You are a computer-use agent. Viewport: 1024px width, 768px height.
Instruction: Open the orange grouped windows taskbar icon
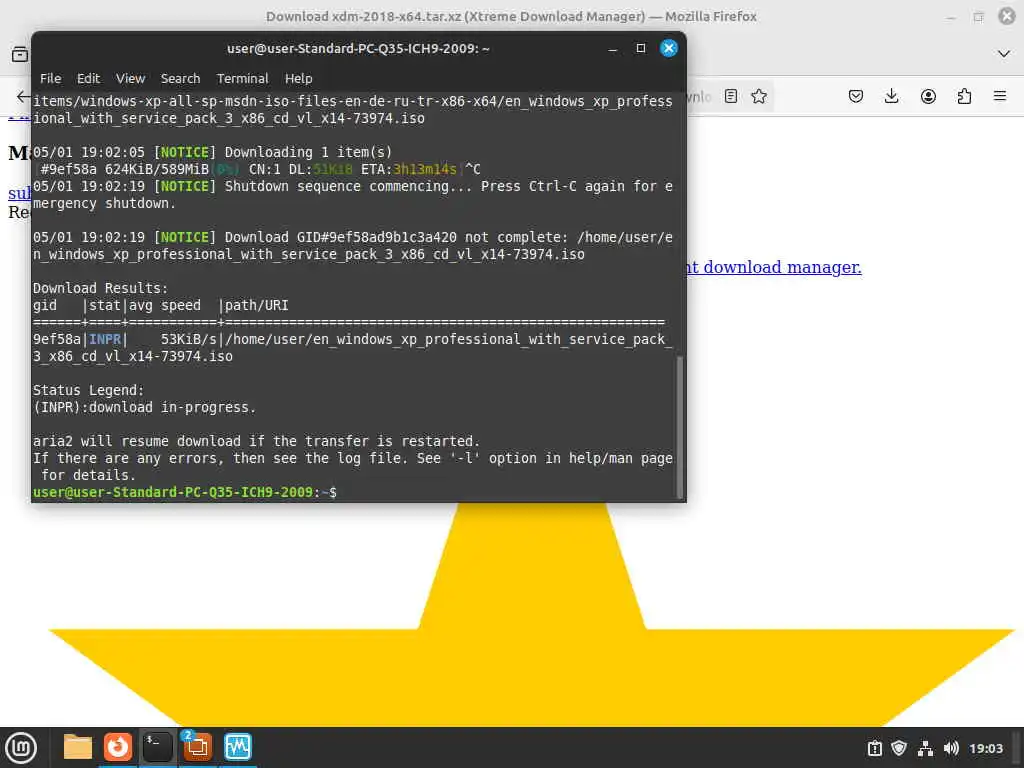[197, 747]
